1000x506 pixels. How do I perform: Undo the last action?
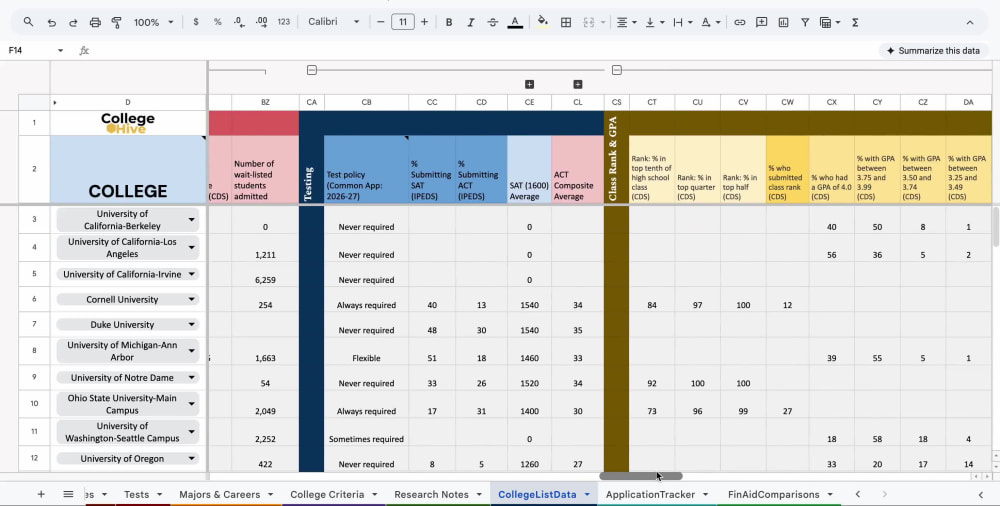coord(52,22)
